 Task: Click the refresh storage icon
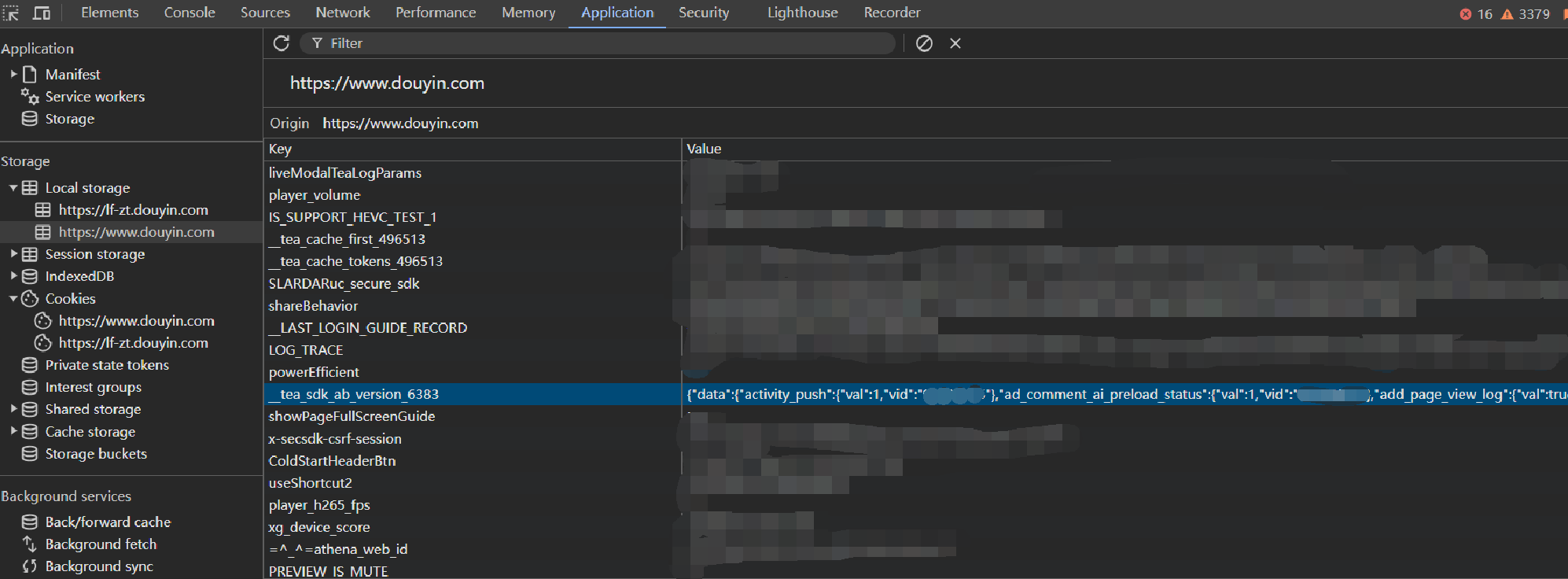click(281, 43)
